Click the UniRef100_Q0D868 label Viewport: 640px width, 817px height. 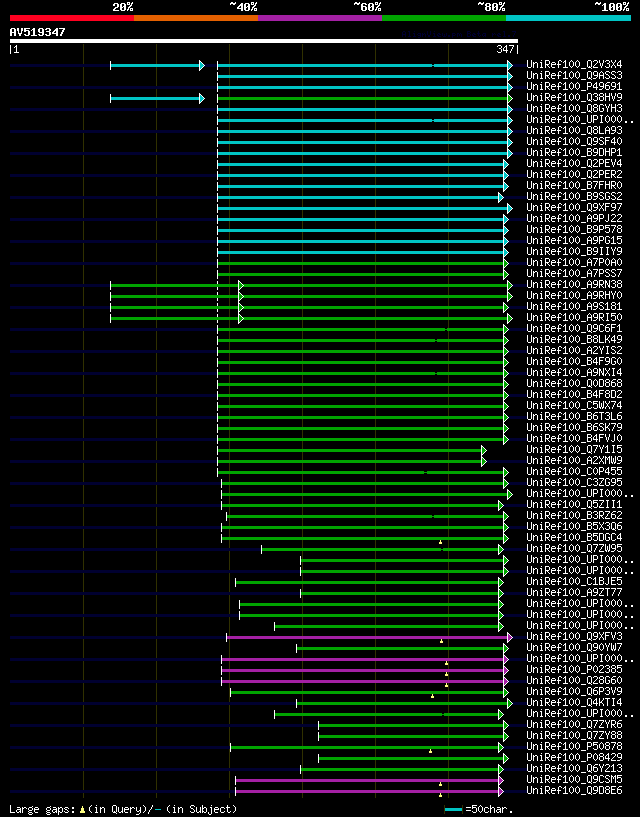pyautogui.click(x=574, y=383)
